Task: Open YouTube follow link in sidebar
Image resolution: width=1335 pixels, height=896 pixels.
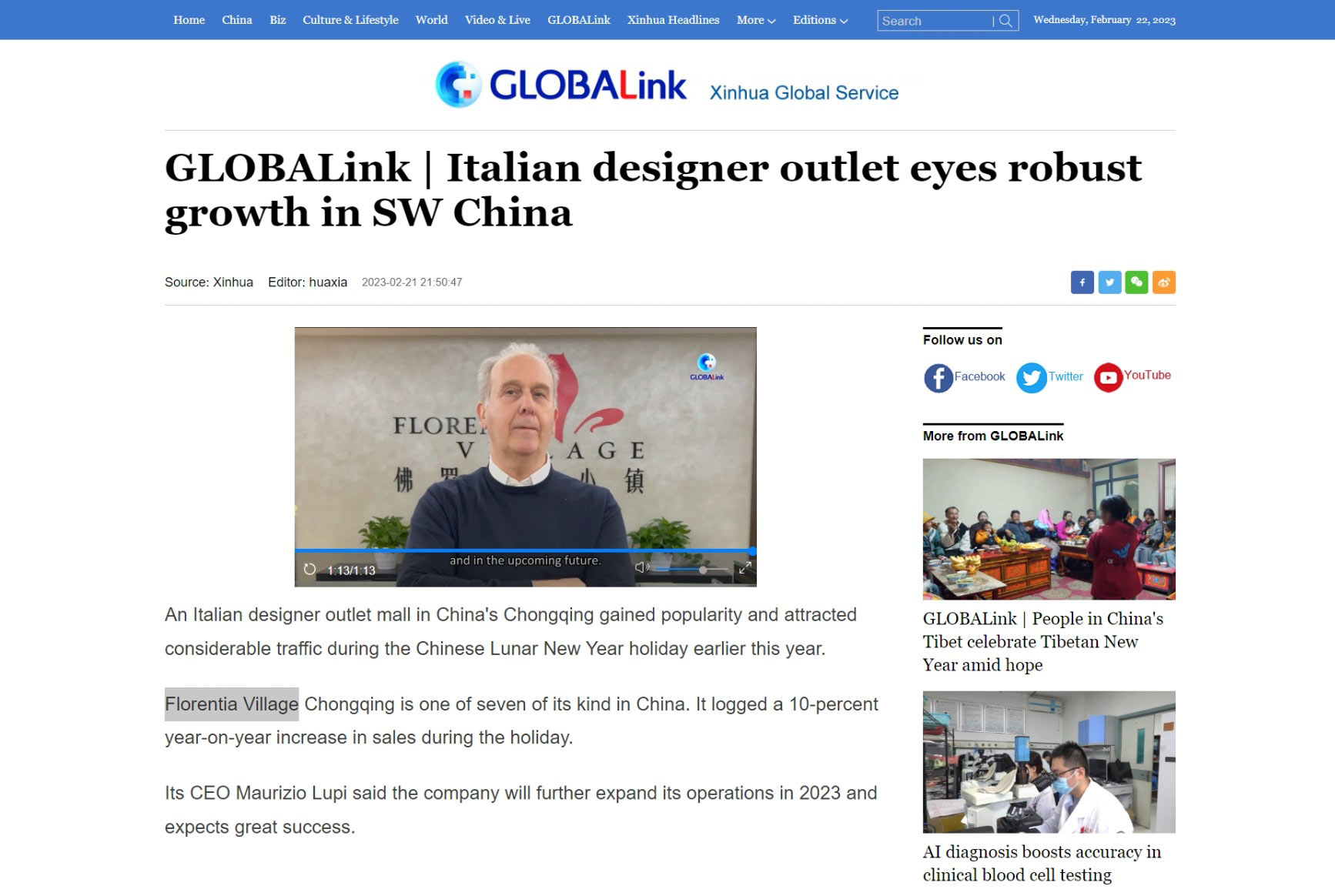Action: [1133, 376]
